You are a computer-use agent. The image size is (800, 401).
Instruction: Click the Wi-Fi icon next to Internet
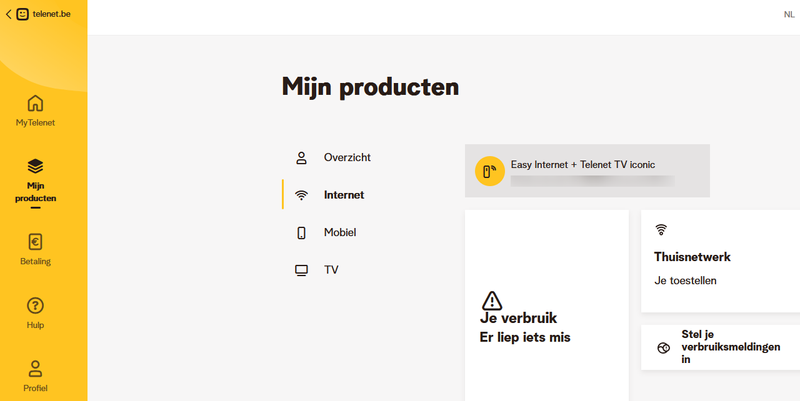[x=301, y=195]
